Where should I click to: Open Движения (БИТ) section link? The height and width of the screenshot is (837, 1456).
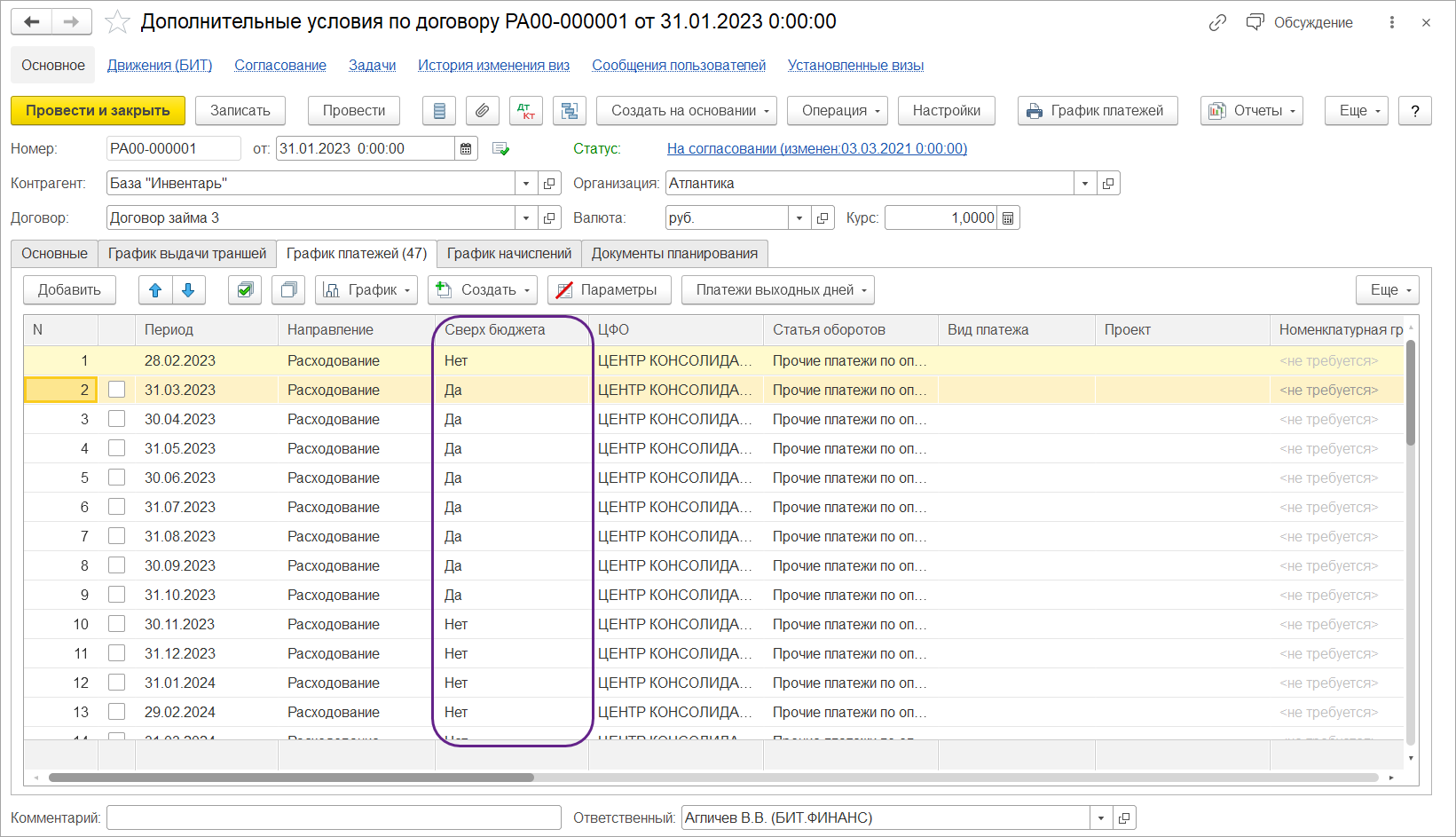pyautogui.click(x=160, y=66)
